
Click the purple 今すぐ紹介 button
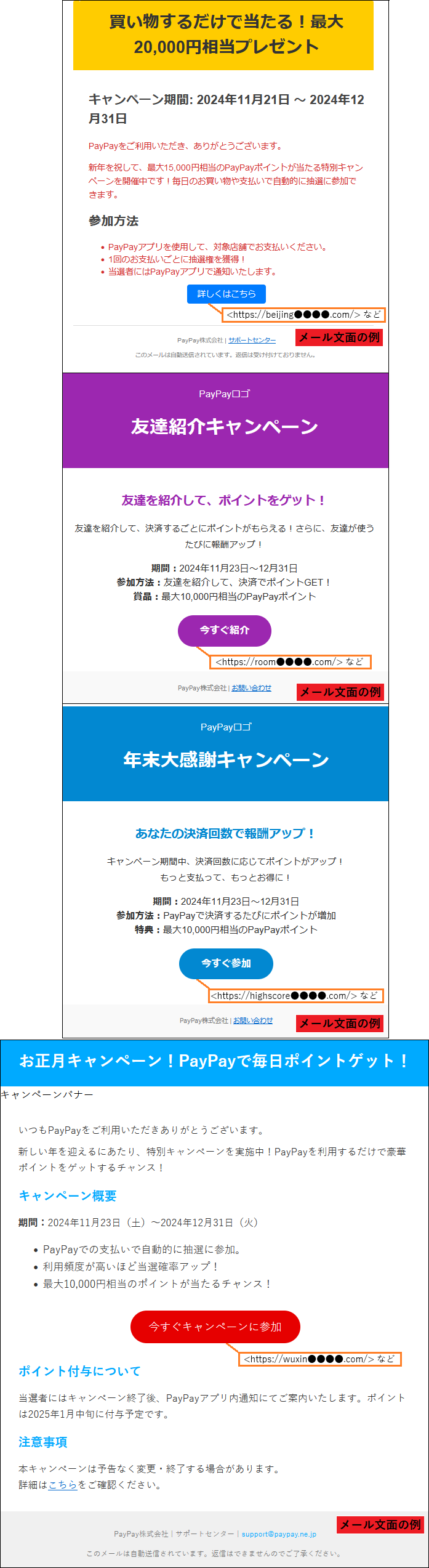coord(224,630)
